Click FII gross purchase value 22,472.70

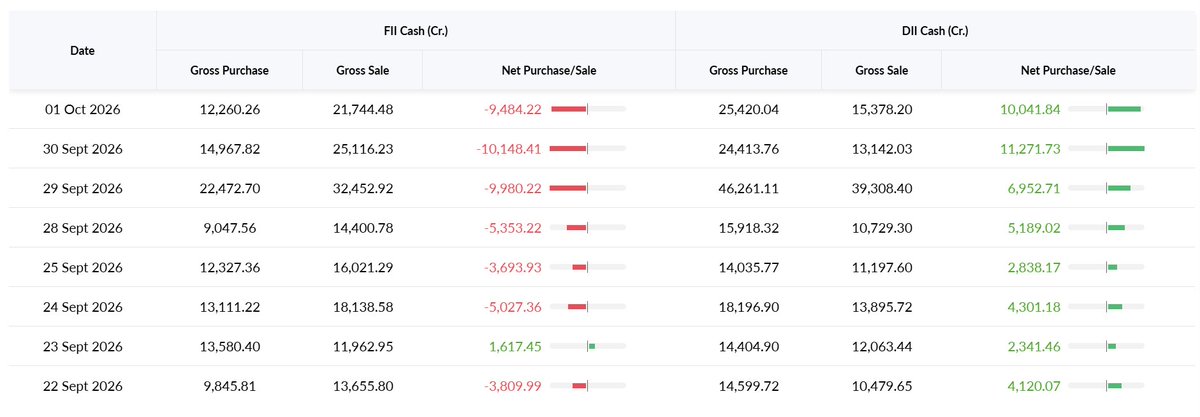click(x=230, y=189)
